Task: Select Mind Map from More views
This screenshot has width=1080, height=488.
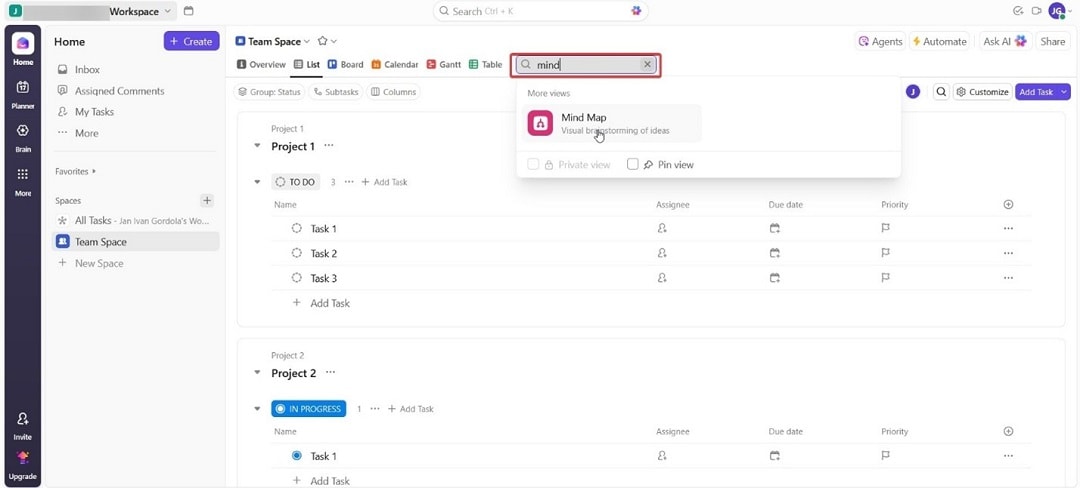Action: pos(612,123)
